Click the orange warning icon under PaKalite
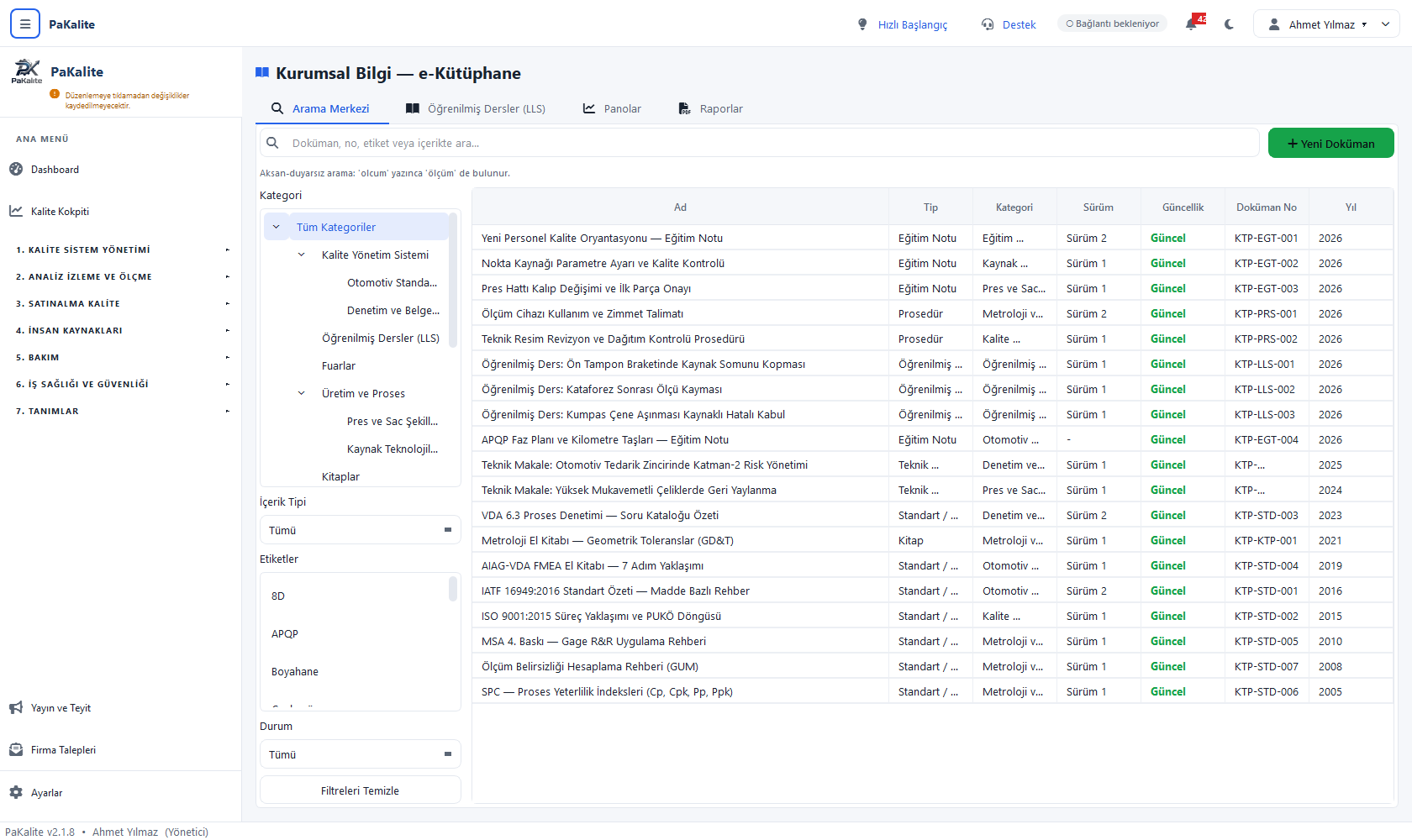Viewport: 1412px width, 840px height. tap(55, 94)
